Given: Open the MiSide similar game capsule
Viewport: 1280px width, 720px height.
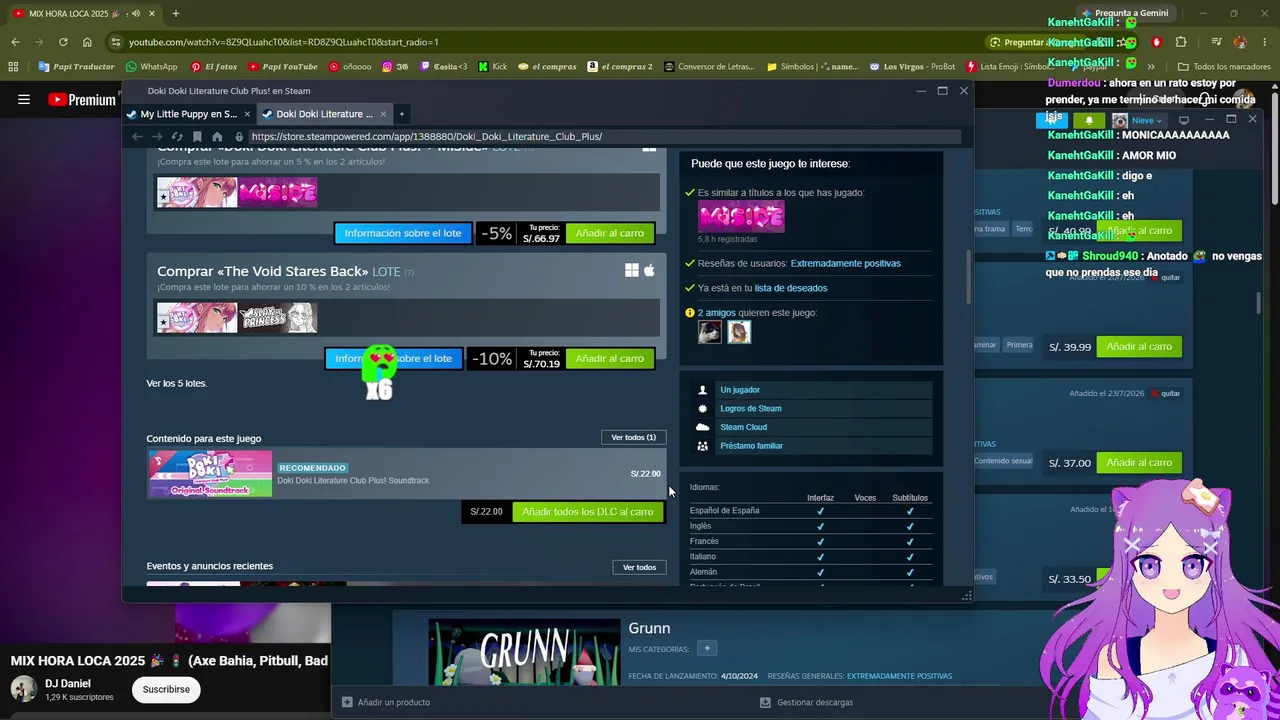Looking at the screenshot, I should [x=741, y=216].
